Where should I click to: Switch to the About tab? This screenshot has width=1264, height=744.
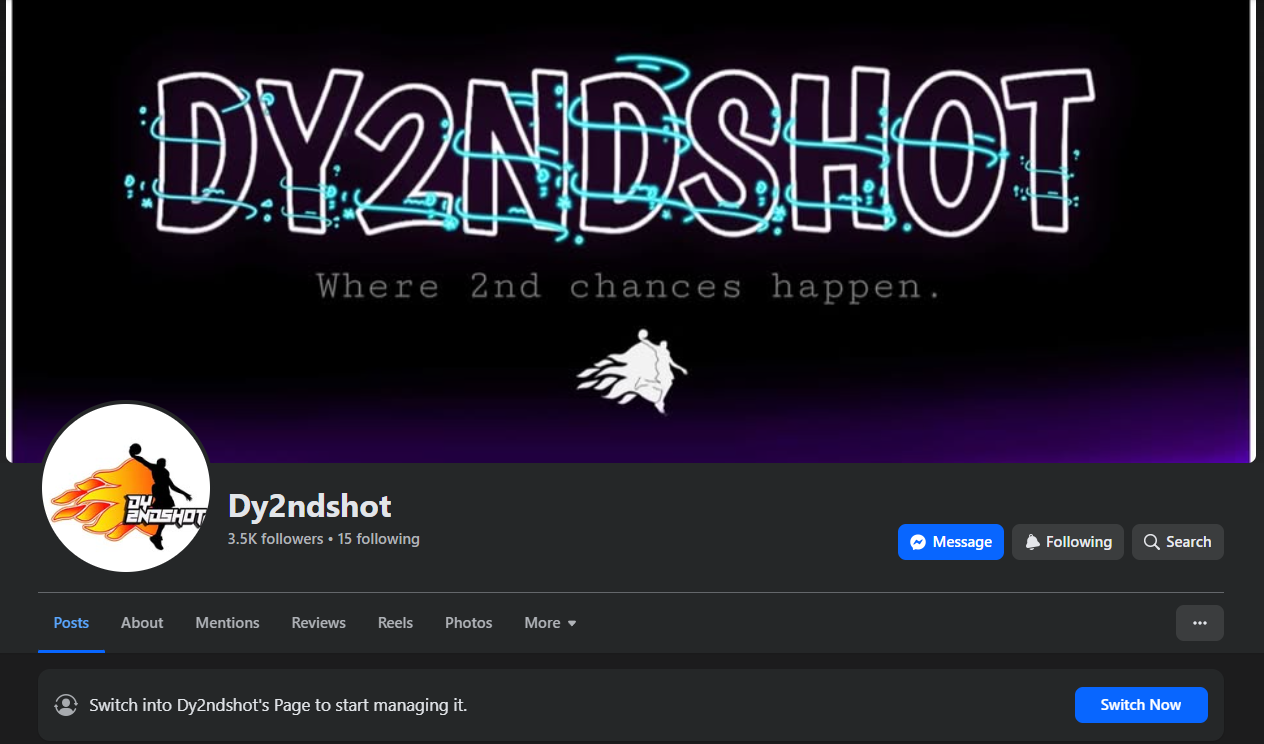click(x=142, y=623)
